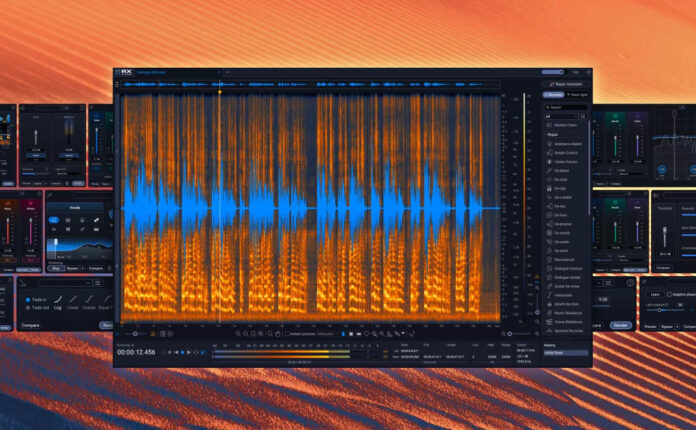Toggle loop playback in the transport
Viewport: 696px width, 430px height.
[196, 352]
